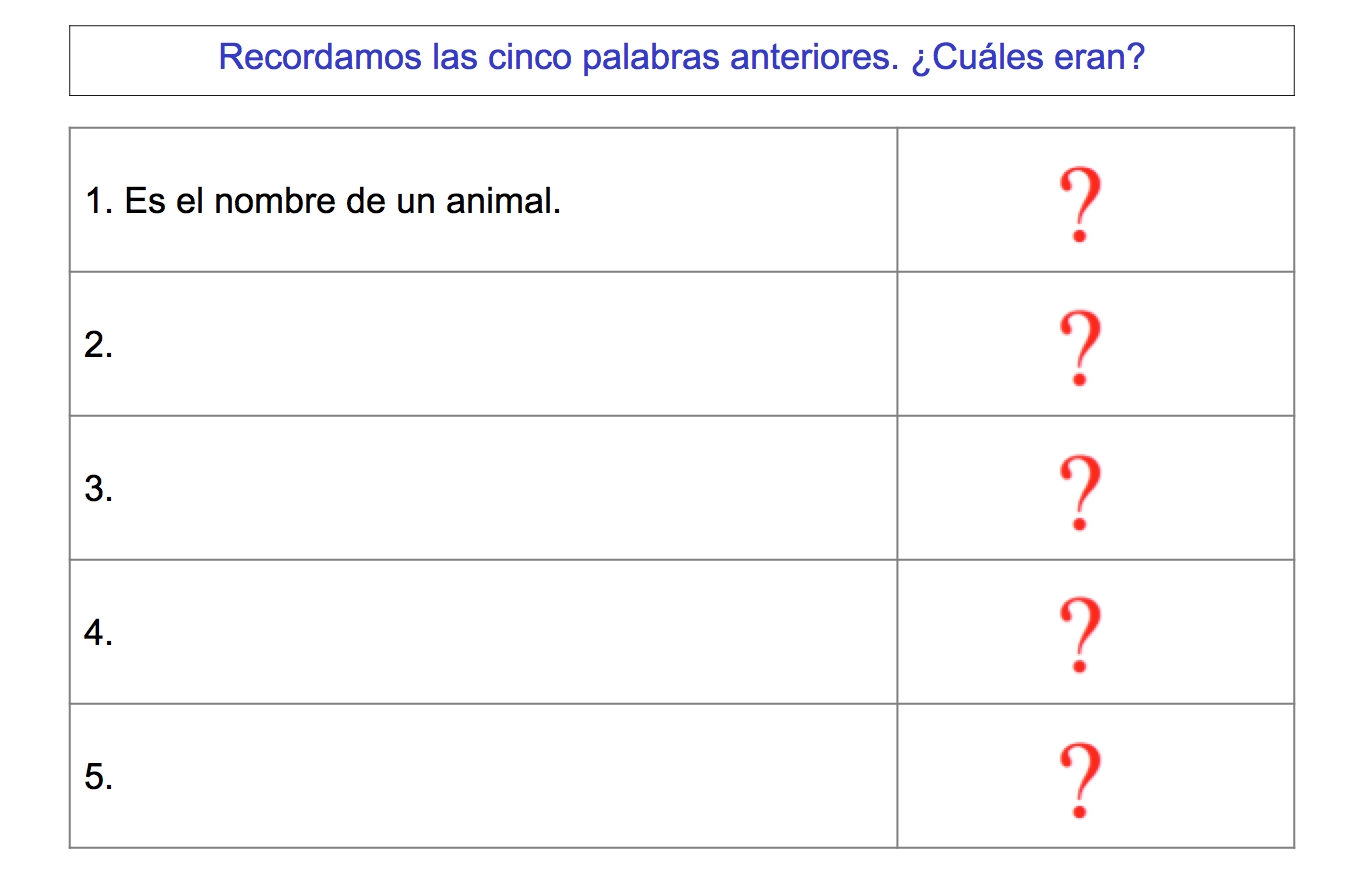This screenshot has height=886, width=1362.
Task: Select the red question mark in row 3
Action: tap(1080, 492)
